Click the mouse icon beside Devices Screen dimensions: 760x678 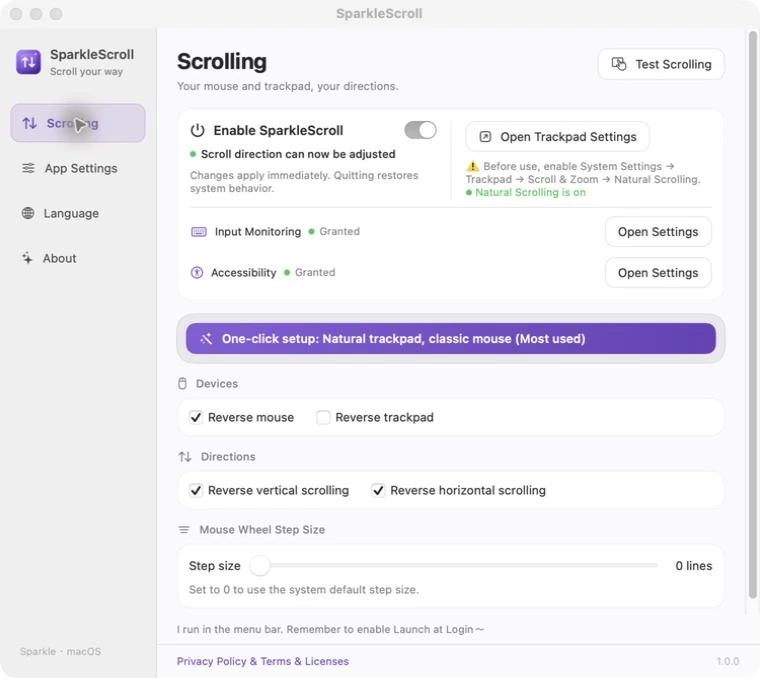pyautogui.click(x=182, y=383)
